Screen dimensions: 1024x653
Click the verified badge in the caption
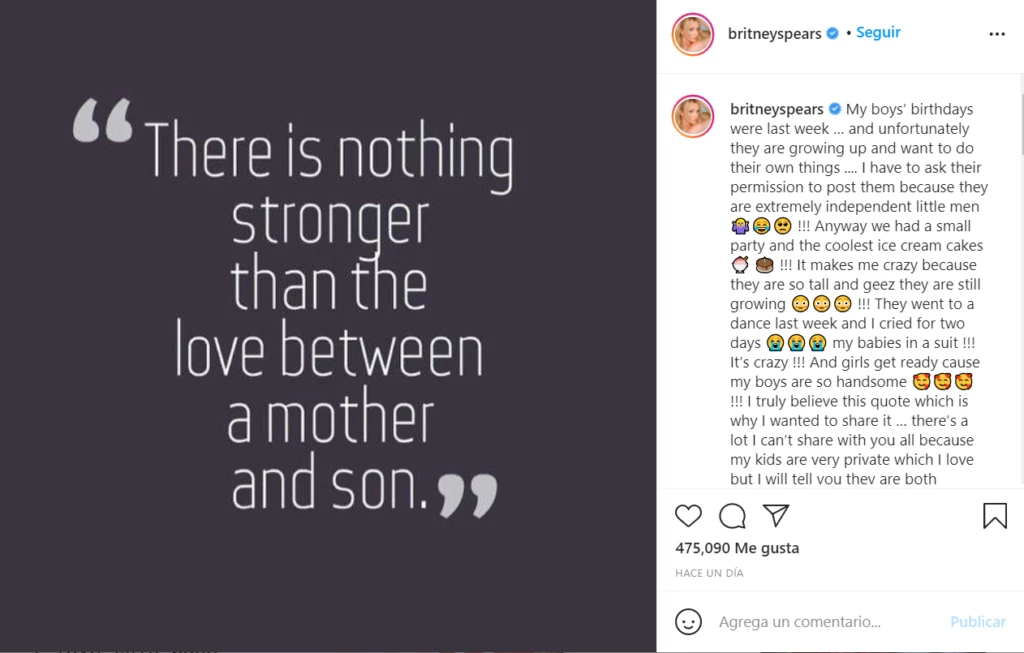pos(834,109)
